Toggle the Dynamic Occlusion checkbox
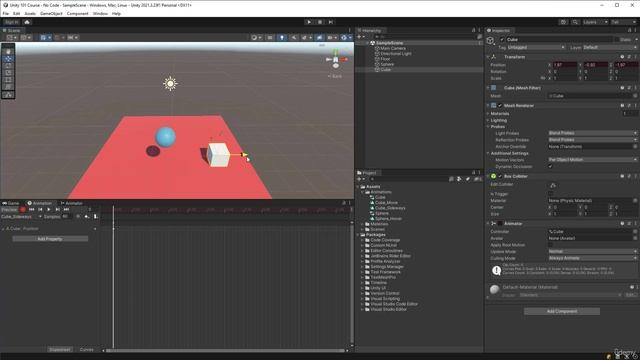The width and height of the screenshot is (640, 360). click(550, 167)
